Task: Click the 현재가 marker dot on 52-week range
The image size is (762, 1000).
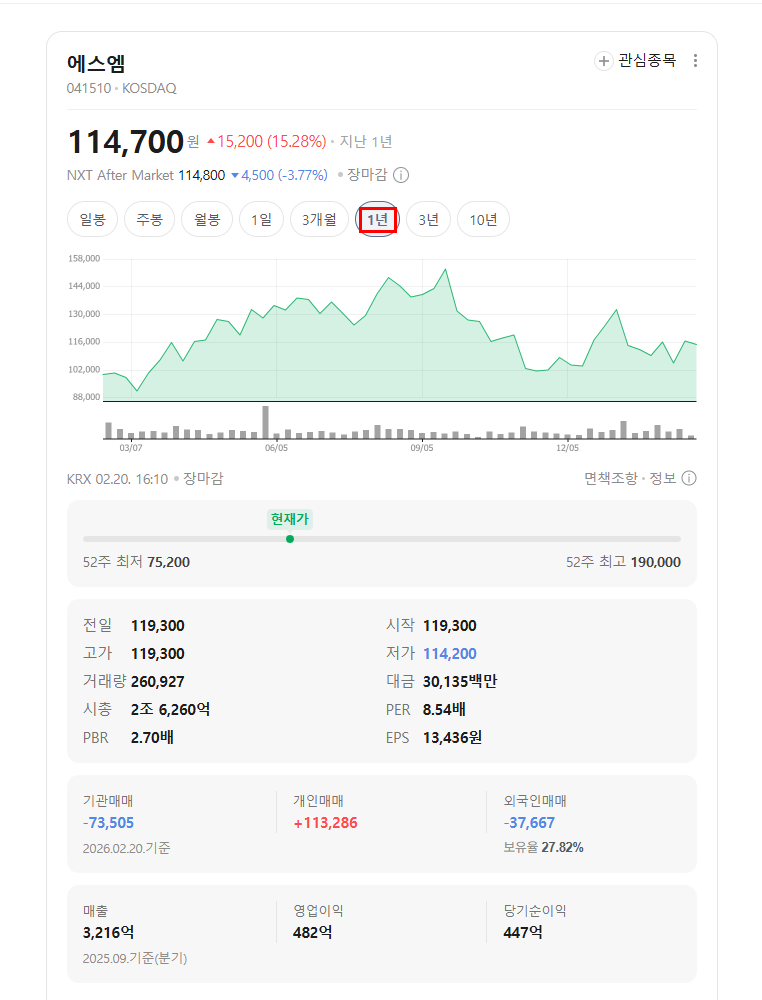Action: coord(290,539)
